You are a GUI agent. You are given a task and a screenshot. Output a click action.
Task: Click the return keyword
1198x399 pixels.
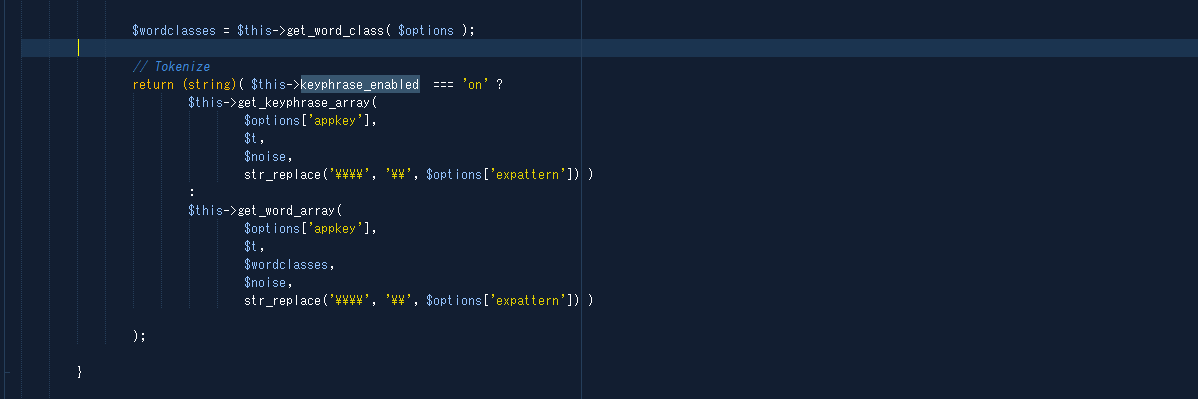(x=153, y=84)
